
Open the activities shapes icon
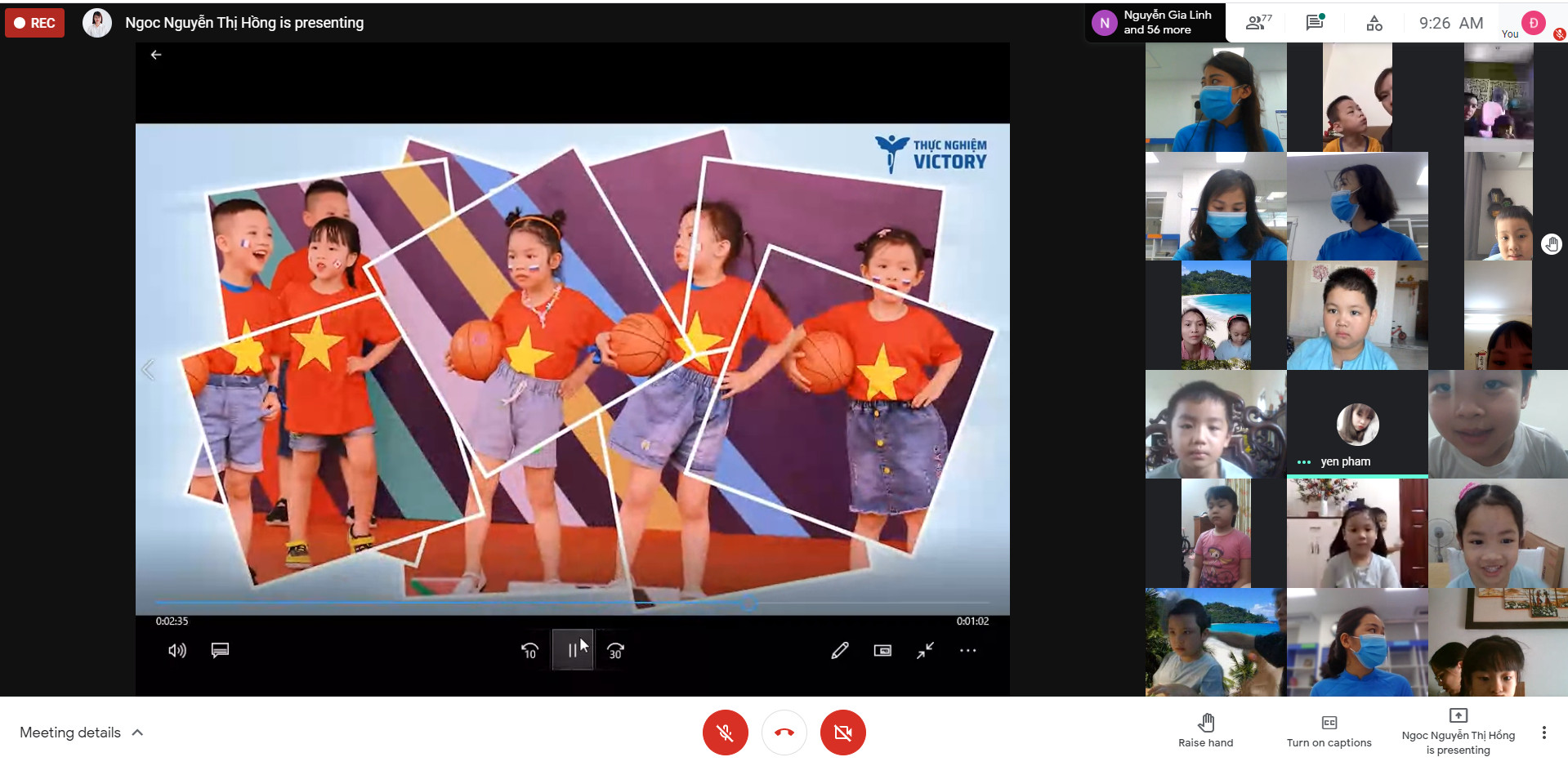tap(1374, 23)
